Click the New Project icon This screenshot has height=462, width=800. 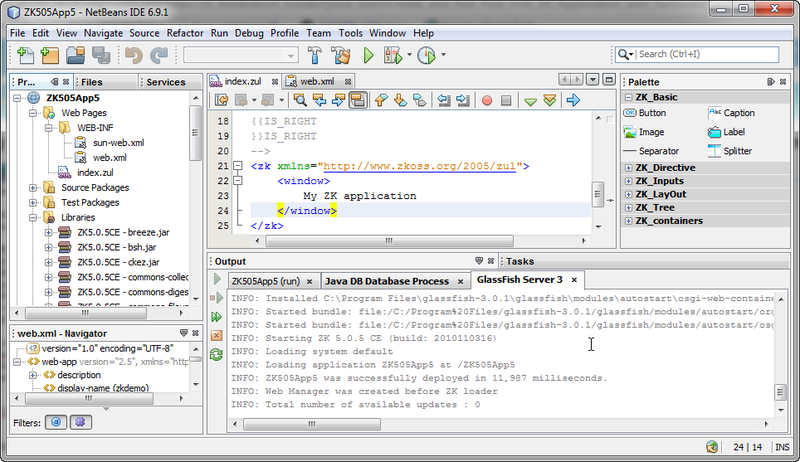point(49,55)
